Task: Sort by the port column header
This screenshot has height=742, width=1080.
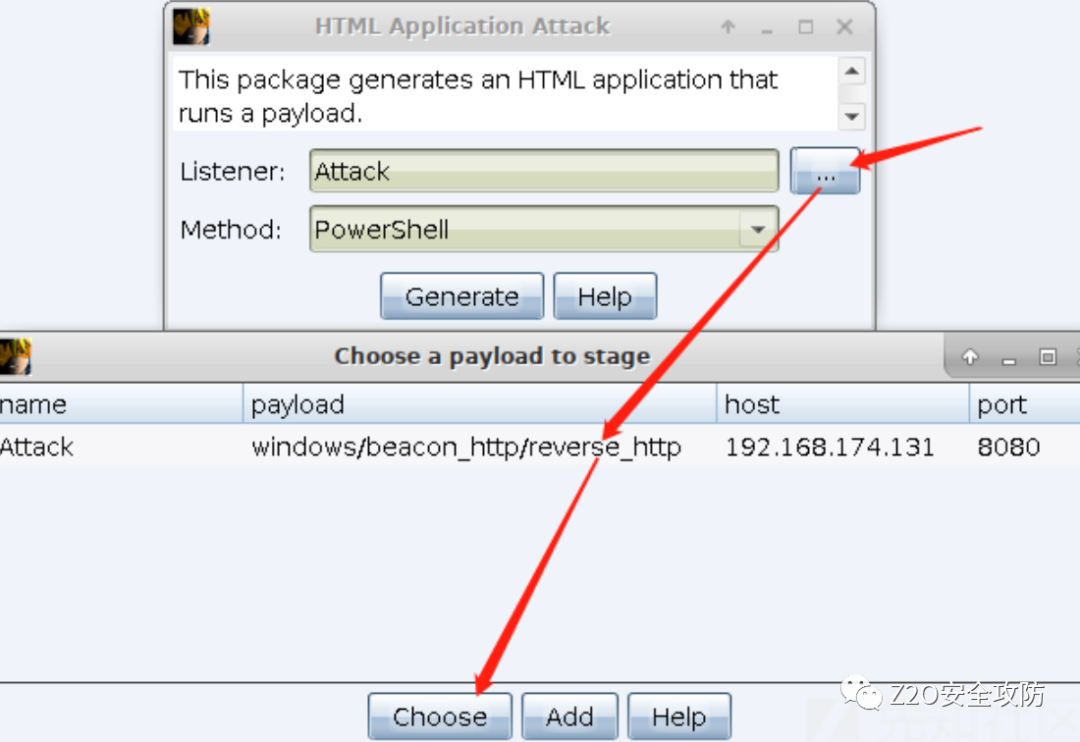Action: pos(1024,404)
